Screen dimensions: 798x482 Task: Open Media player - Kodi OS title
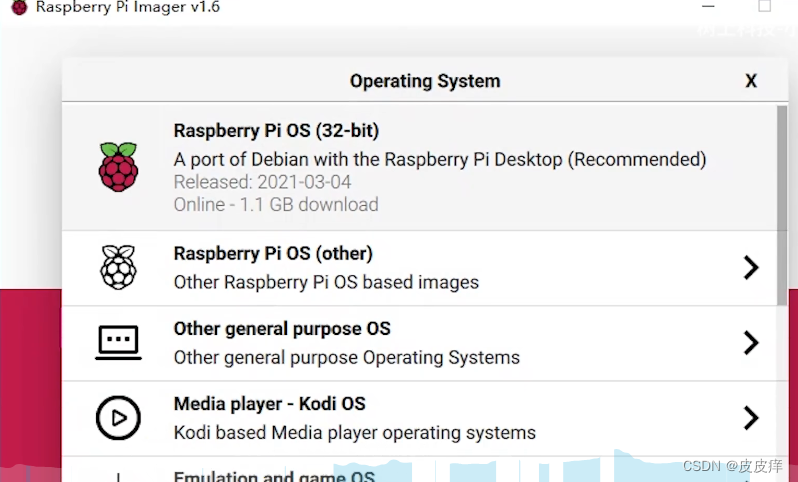pos(270,404)
